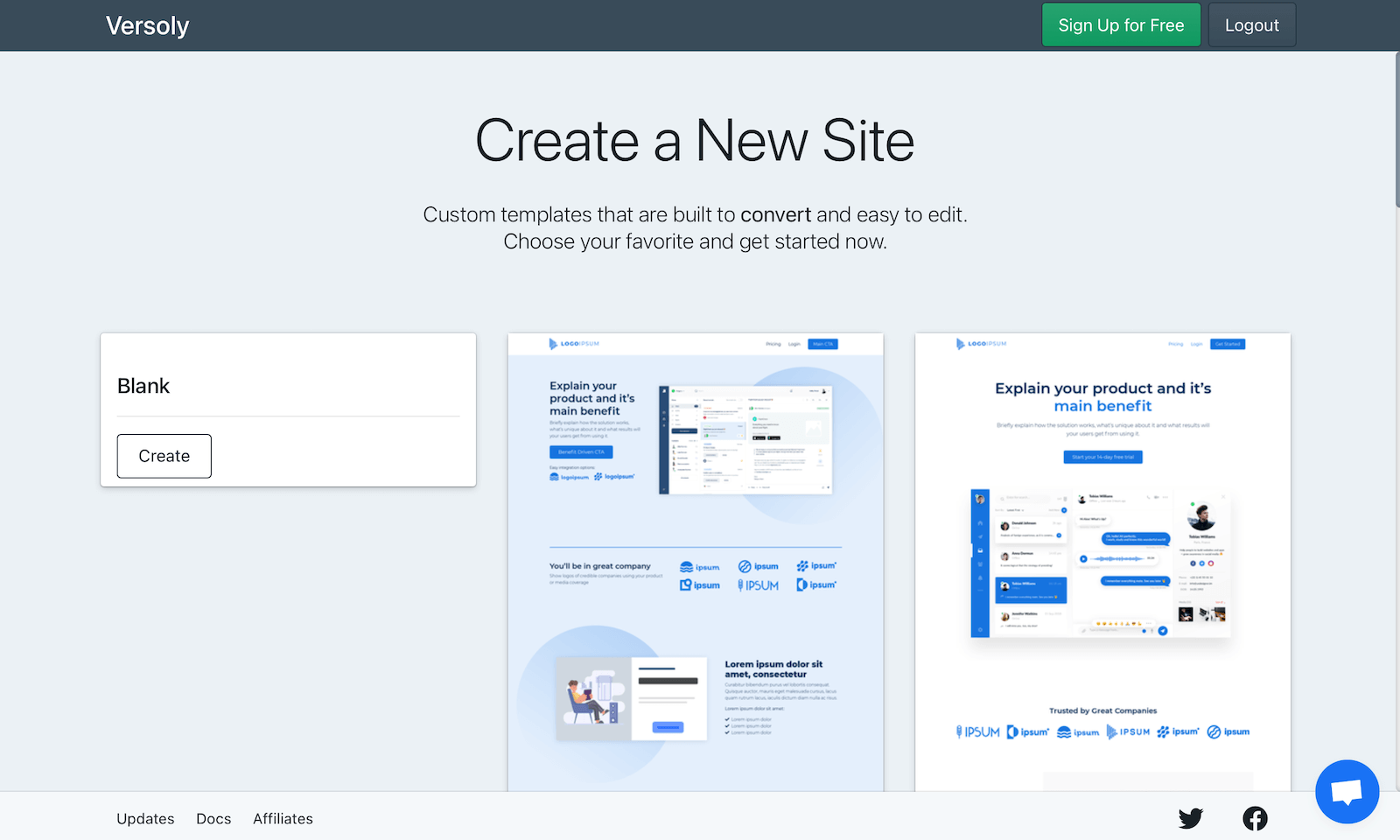Screen dimensions: 1400x840
Task: Click the page vertical scrollbar
Action: [1396, 129]
